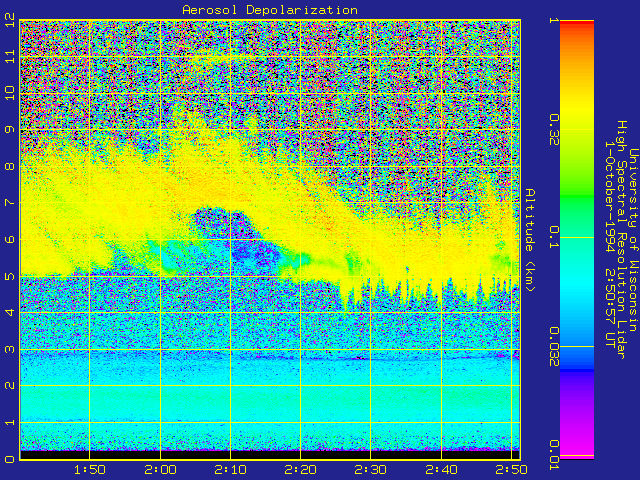Click the 'Aerosol Depolarization' plot title
Image resolution: width=640 pixels, height=480 pixels.
click(270, 10)
